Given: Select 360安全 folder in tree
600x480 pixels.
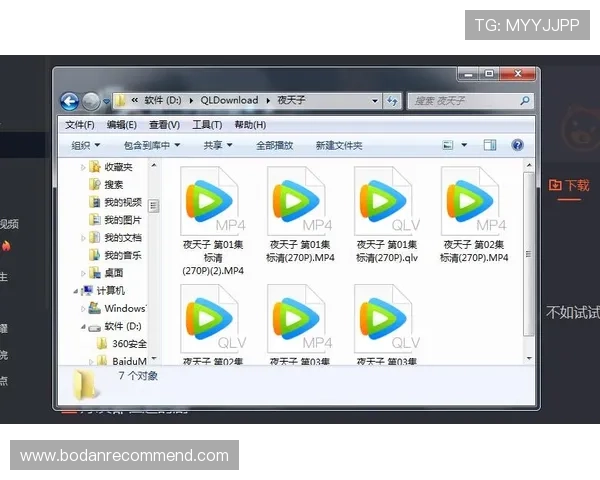Looking at the screenshot, I should point(129,344).
